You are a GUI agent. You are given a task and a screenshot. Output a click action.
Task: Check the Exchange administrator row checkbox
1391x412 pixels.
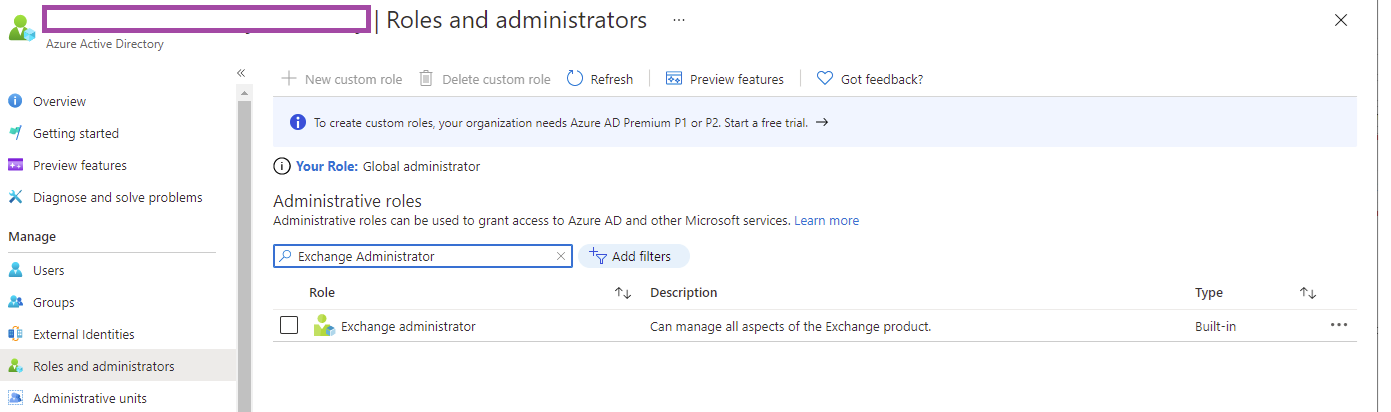pyautogui.click(x=289, y=325)
